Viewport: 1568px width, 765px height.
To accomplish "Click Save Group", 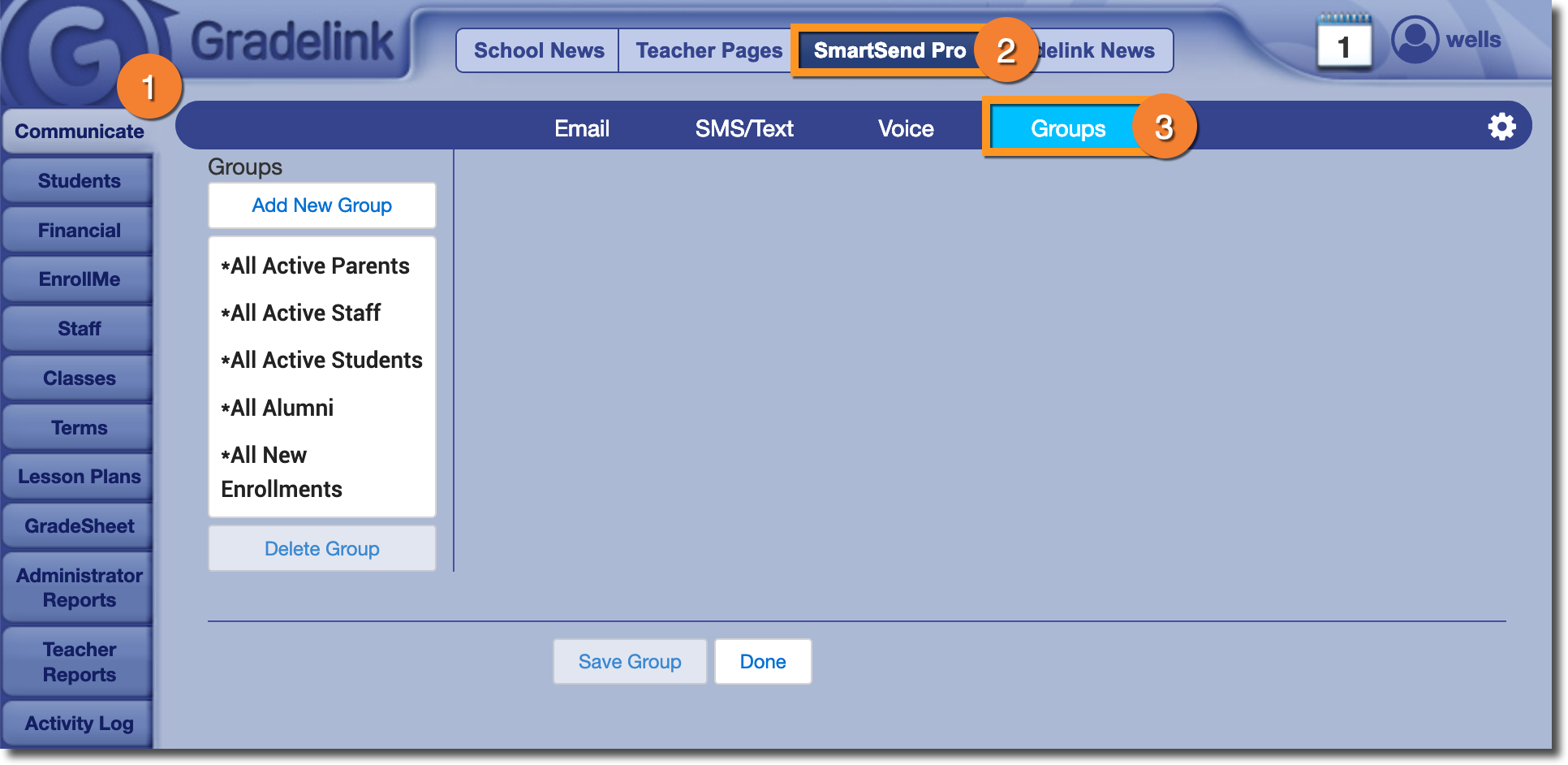I will (x=629, y=662).
